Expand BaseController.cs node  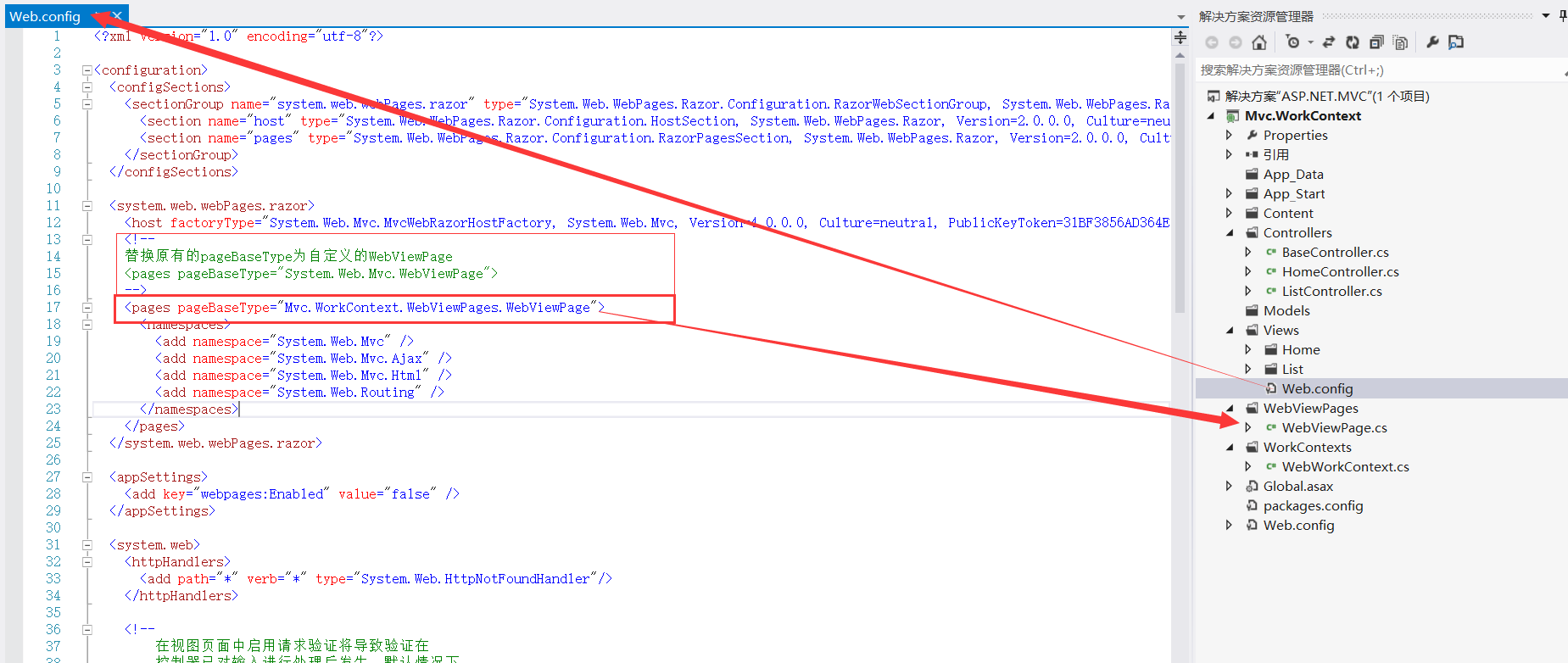tap(1247, 253)
